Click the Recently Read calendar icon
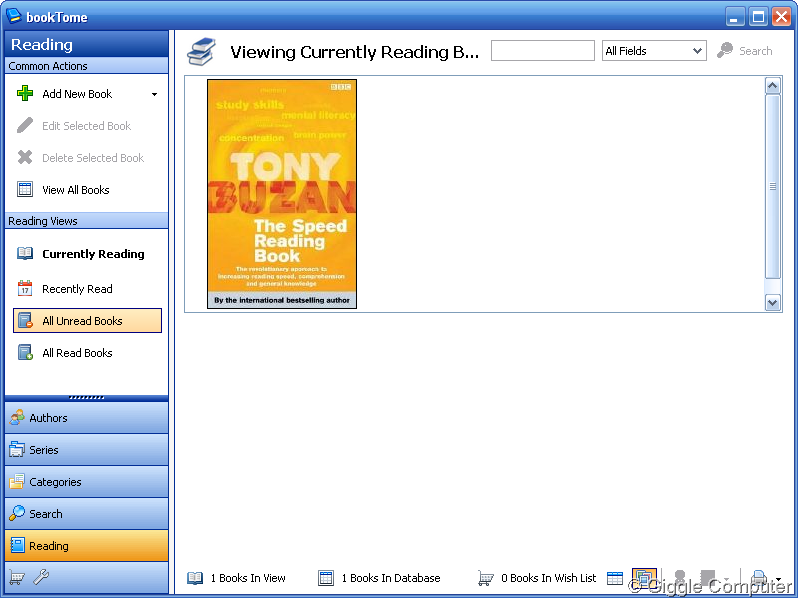Viewport: 798px width, 598px height. (25, 288)
